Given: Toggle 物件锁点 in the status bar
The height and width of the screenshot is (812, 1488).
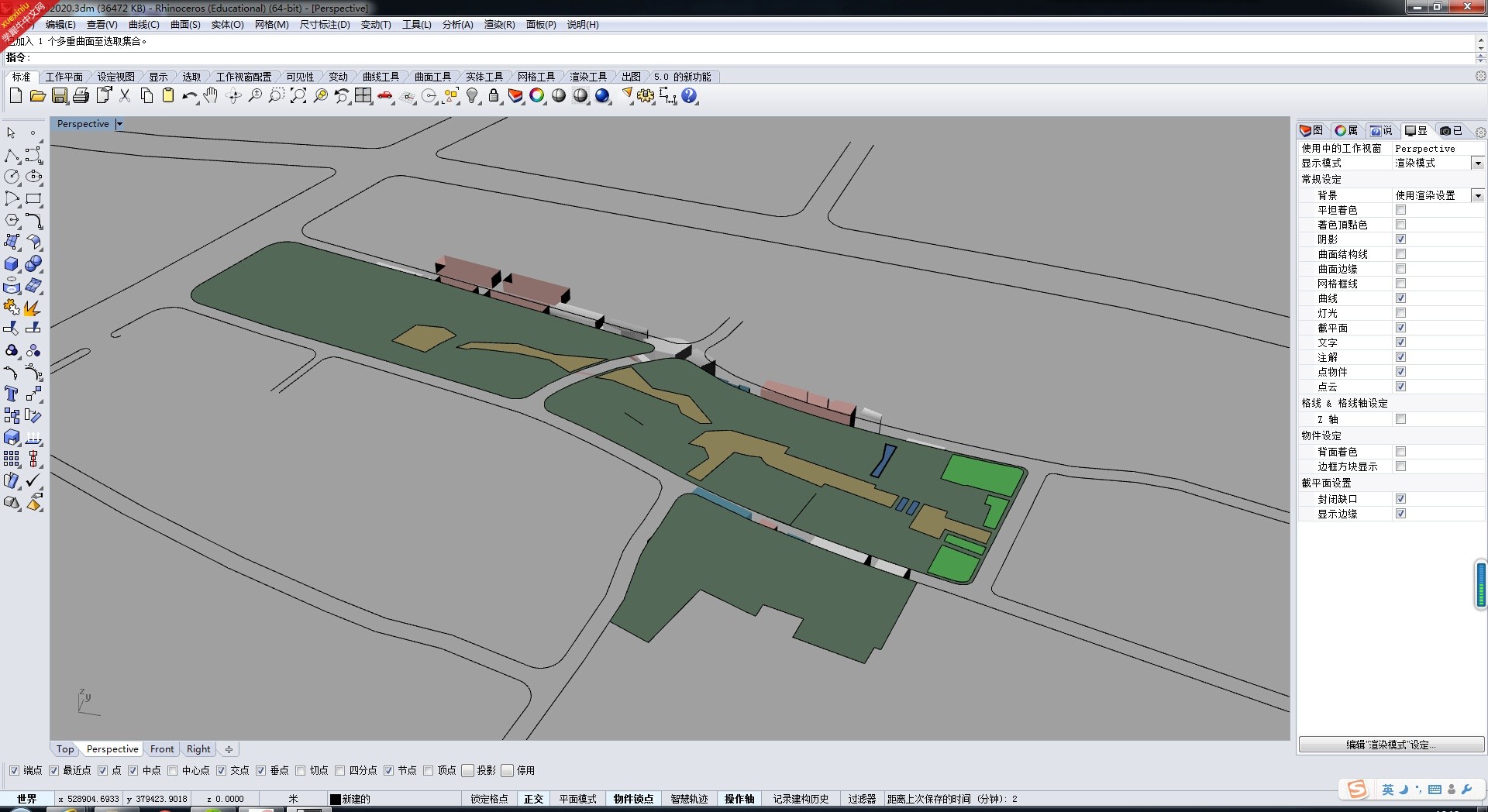Looking at the screenshot, I should [633, 799].
